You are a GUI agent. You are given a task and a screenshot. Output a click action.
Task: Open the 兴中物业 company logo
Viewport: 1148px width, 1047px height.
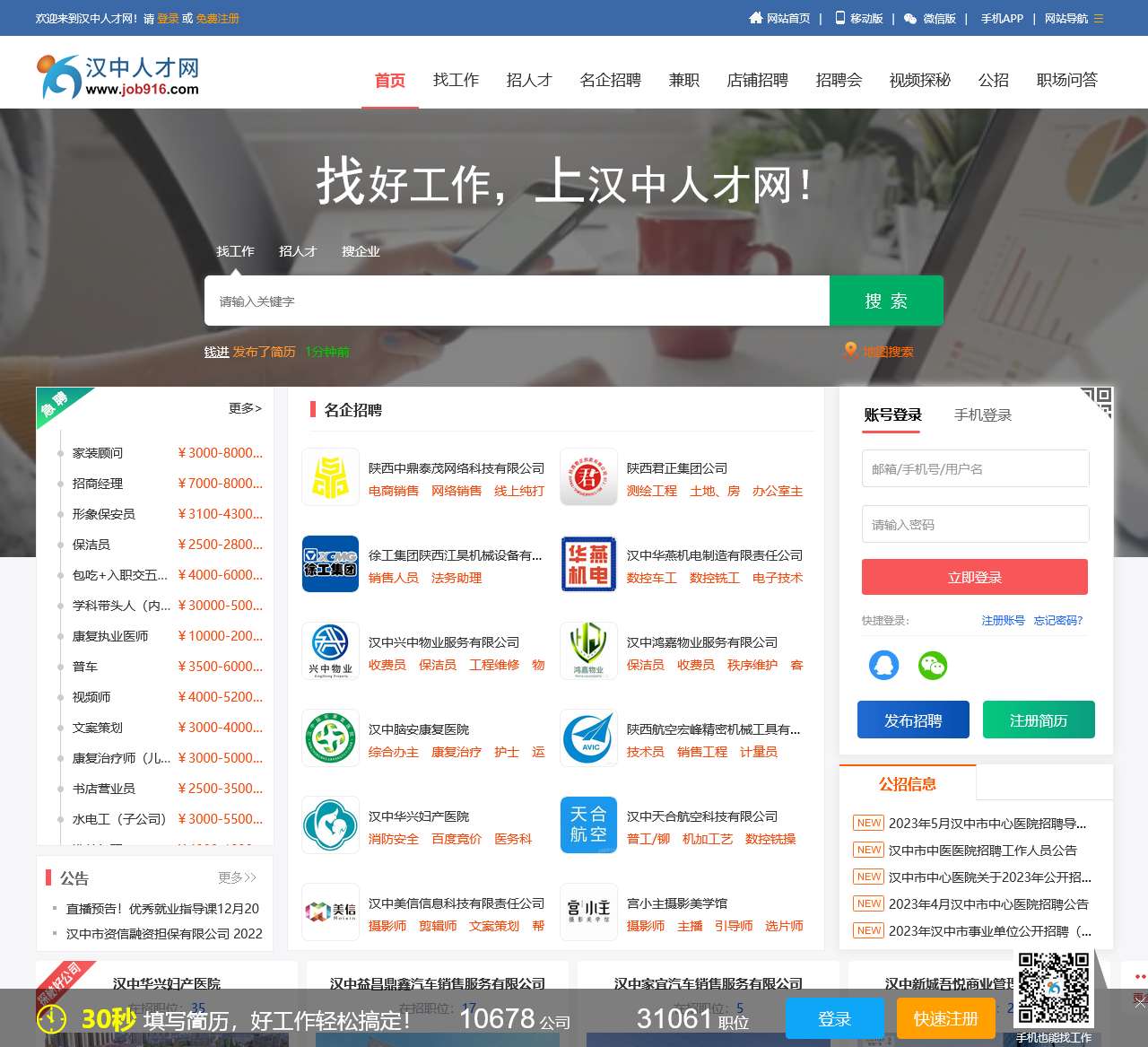tap(330, 651)
